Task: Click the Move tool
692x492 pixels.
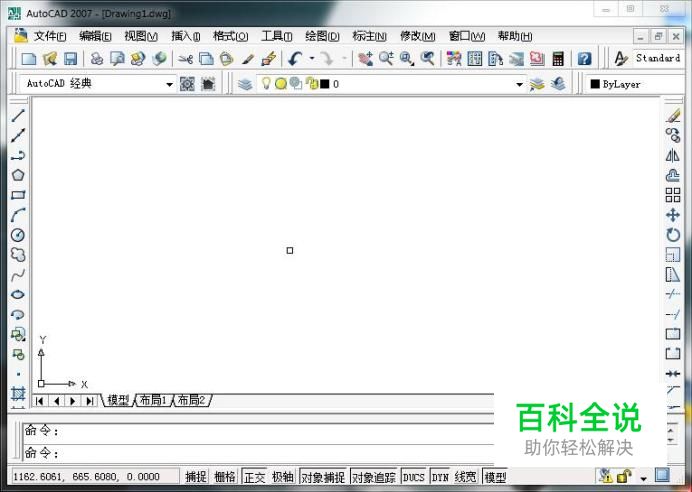Action: [673, 215]
